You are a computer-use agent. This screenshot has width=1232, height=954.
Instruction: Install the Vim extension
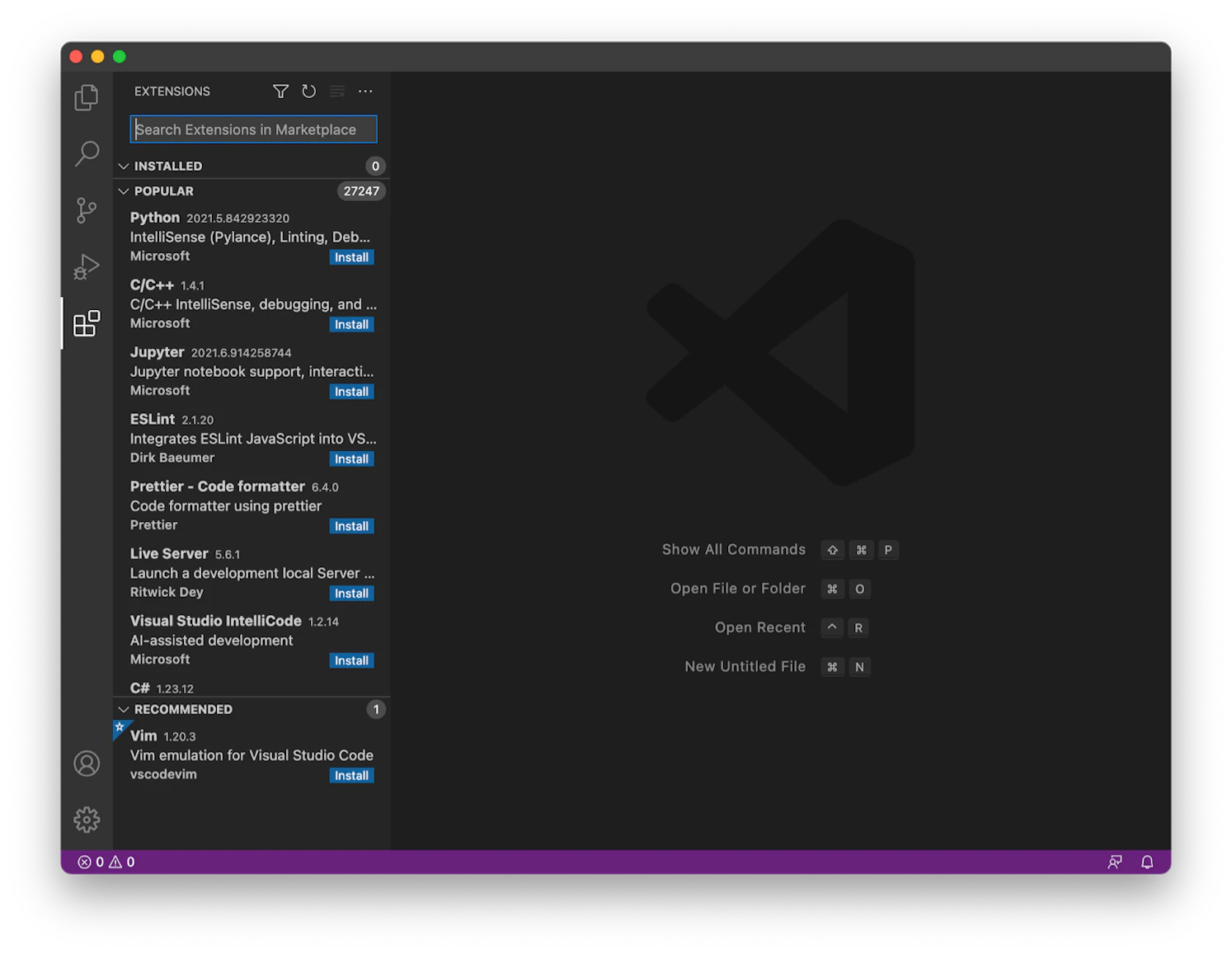[x=352, y=776]
